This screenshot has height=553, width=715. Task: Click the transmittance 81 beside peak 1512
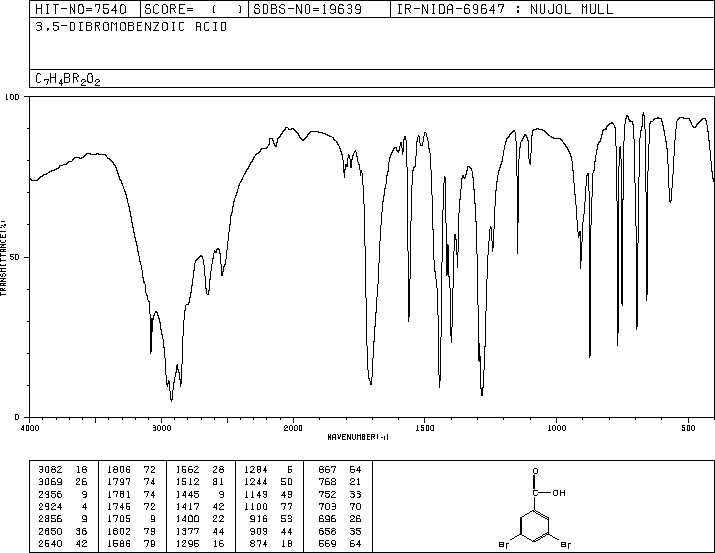click(x=218, y=482)
